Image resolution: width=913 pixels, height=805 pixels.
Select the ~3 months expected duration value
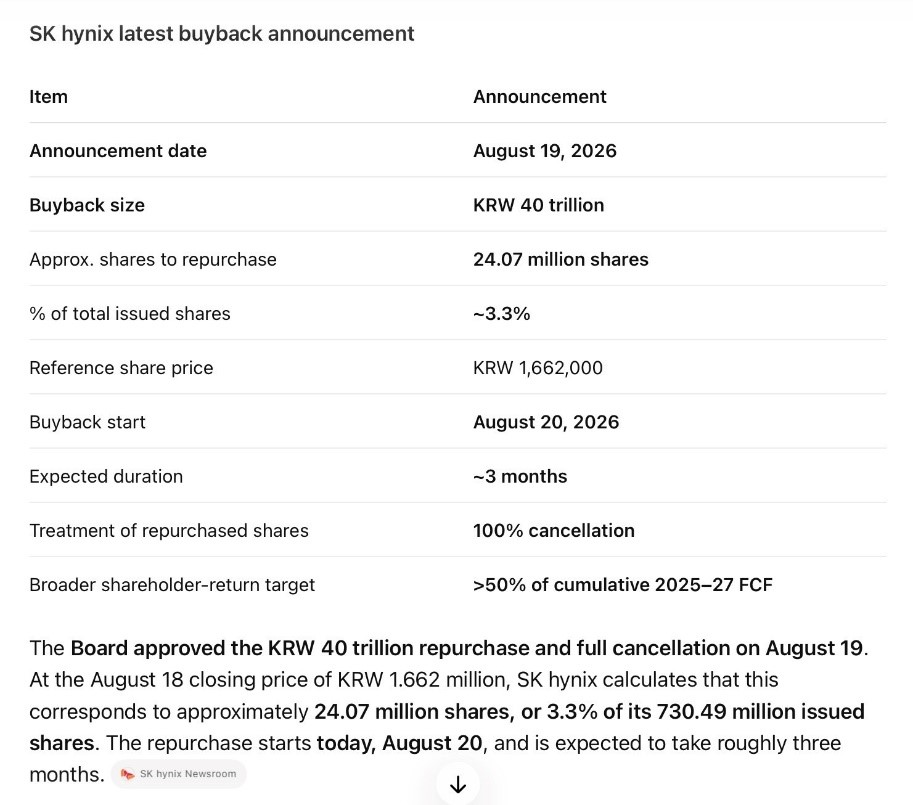520,476
